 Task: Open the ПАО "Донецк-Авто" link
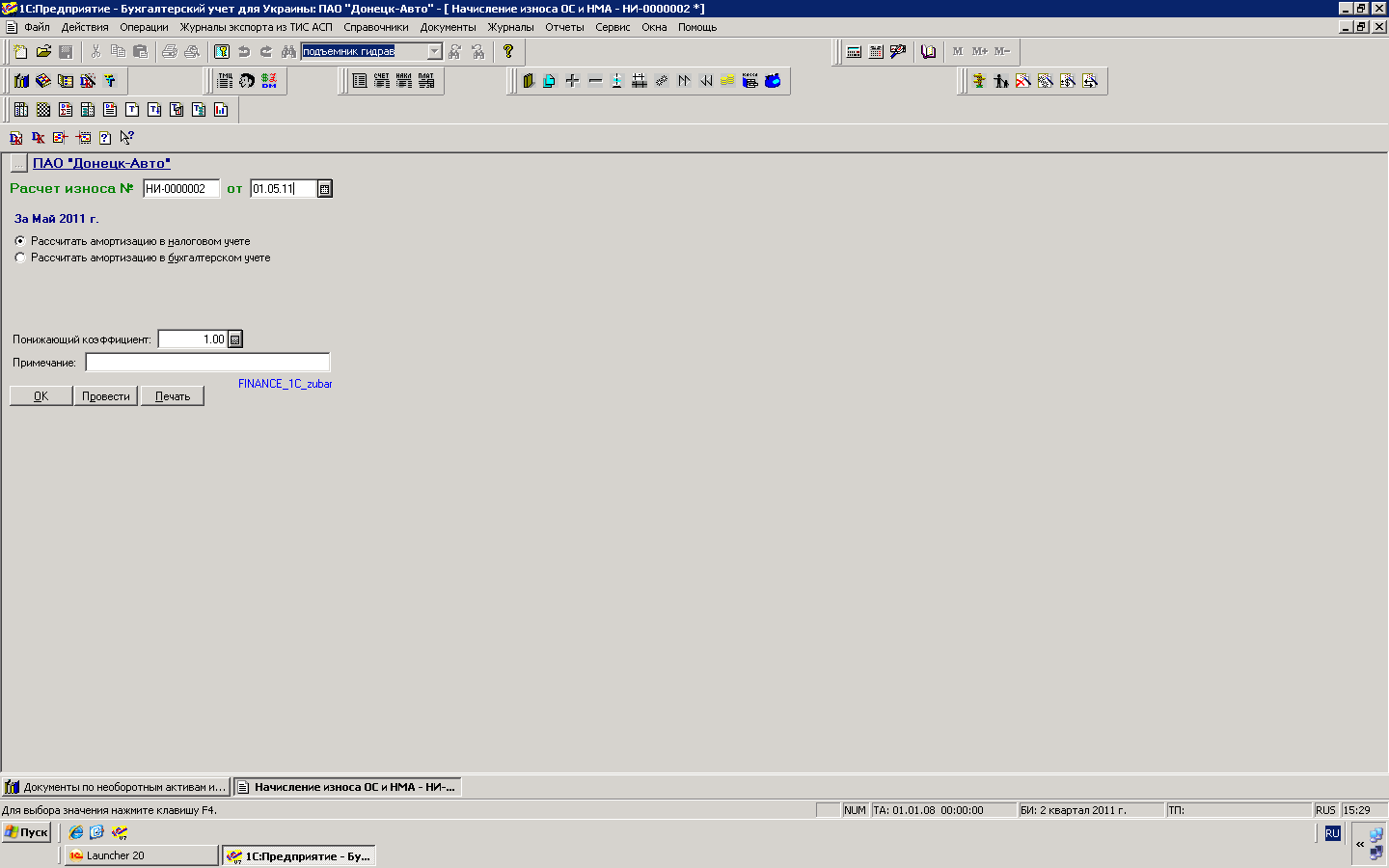tap(101, 163)
